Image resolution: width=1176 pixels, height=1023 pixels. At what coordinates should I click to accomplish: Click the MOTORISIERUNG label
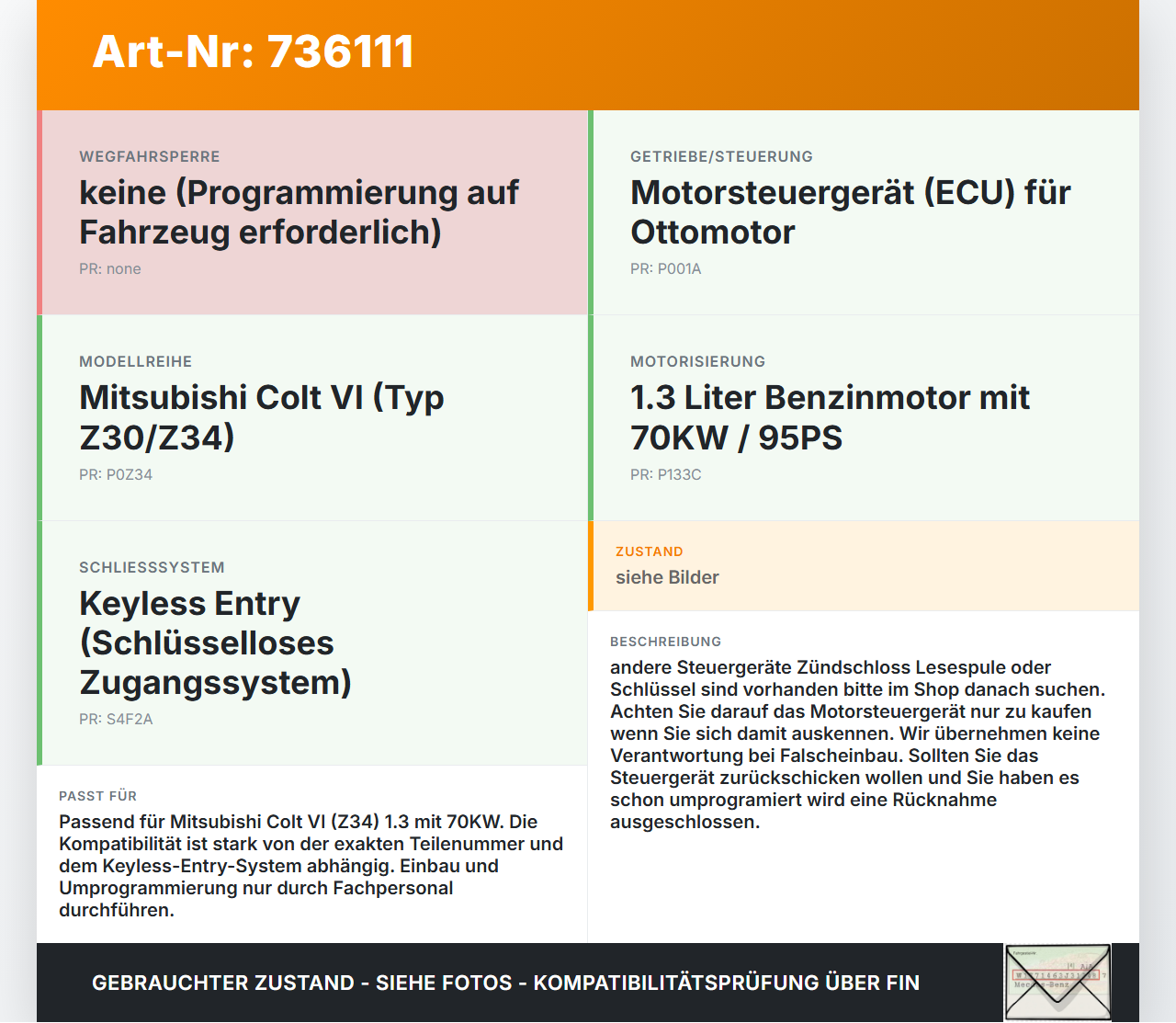[698, 362]
